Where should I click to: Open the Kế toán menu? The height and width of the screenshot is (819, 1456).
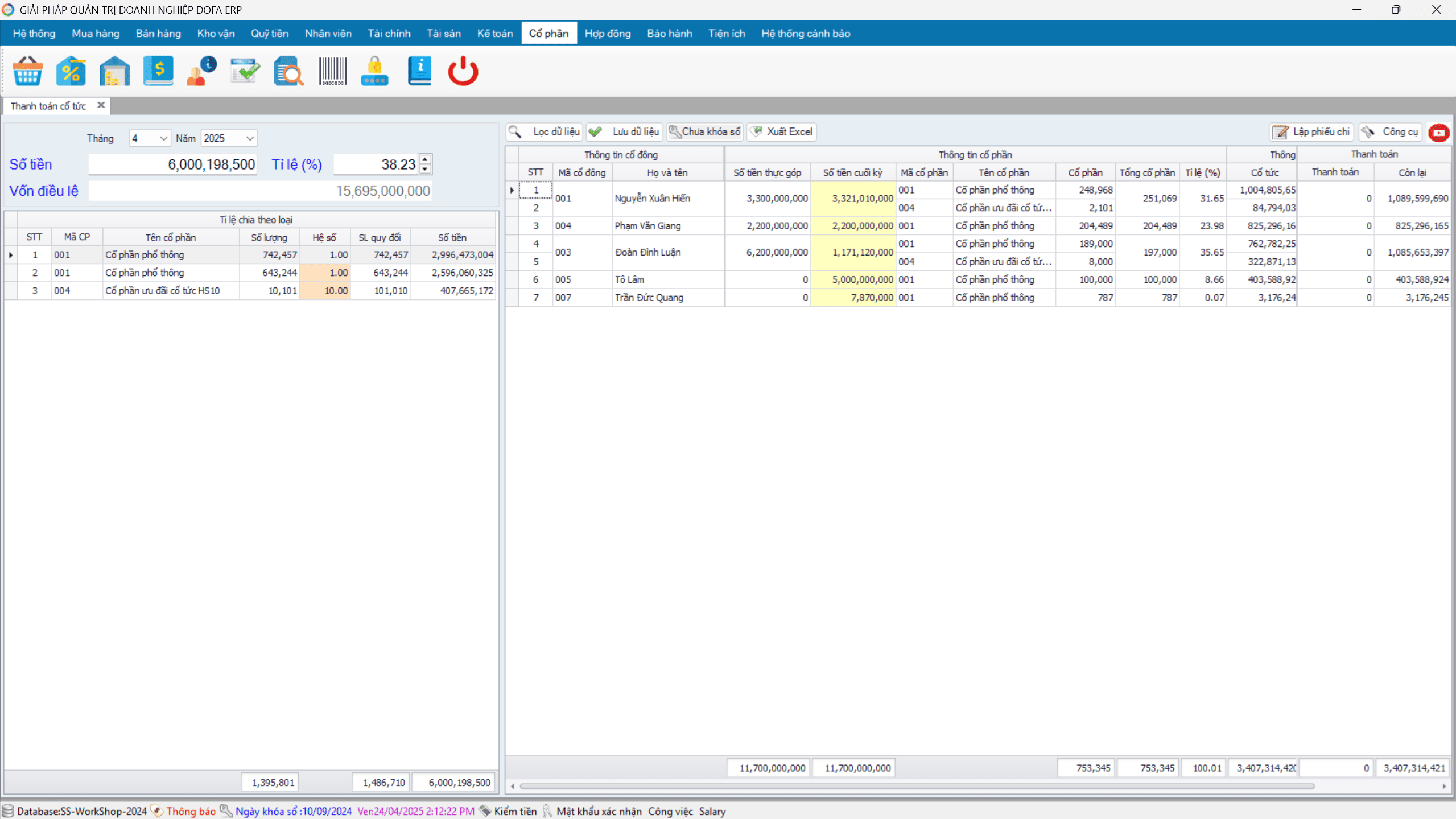coord(495,33)
